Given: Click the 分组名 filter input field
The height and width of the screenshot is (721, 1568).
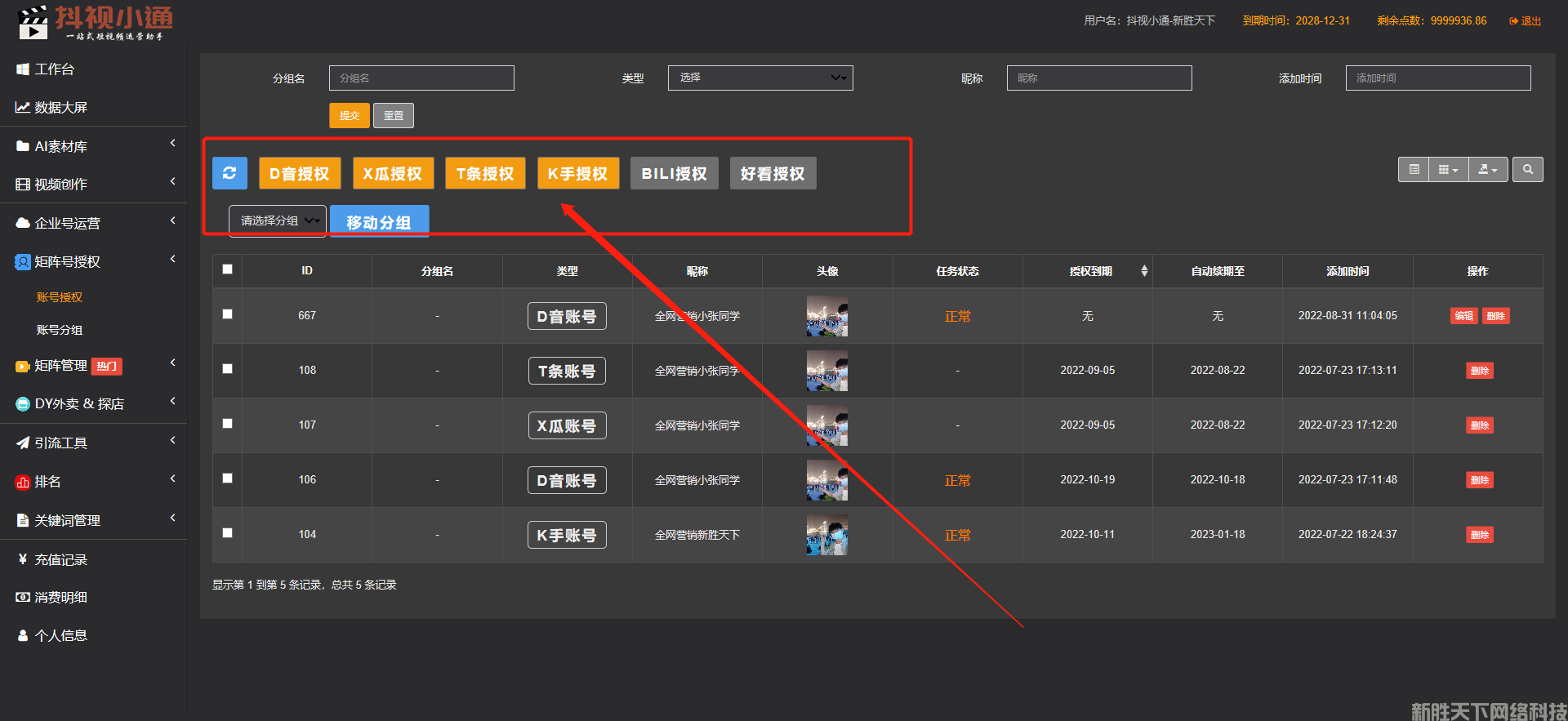Looking at the screenshot, I should 421,78.
